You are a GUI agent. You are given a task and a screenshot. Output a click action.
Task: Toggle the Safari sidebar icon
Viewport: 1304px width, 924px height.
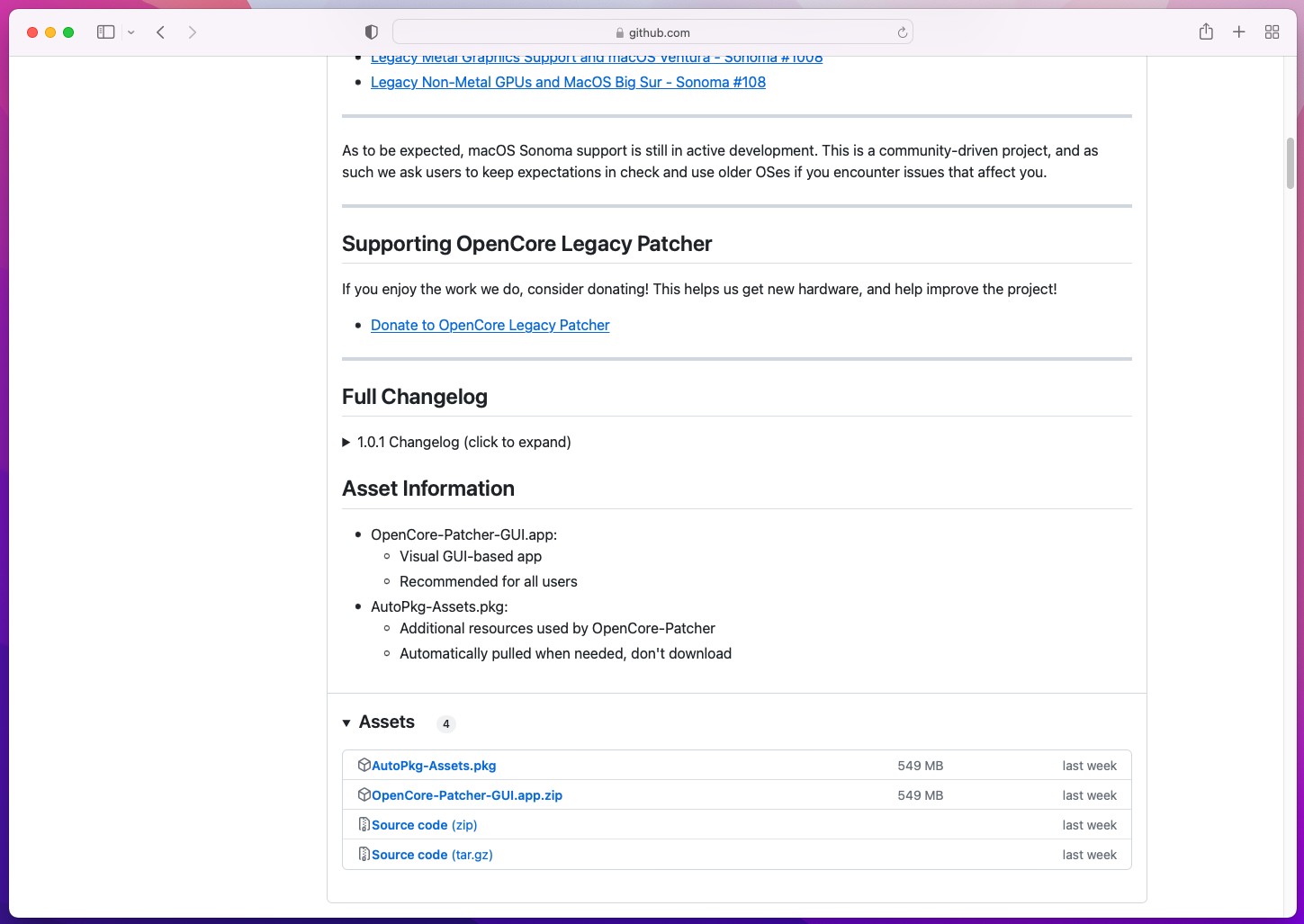106,32
